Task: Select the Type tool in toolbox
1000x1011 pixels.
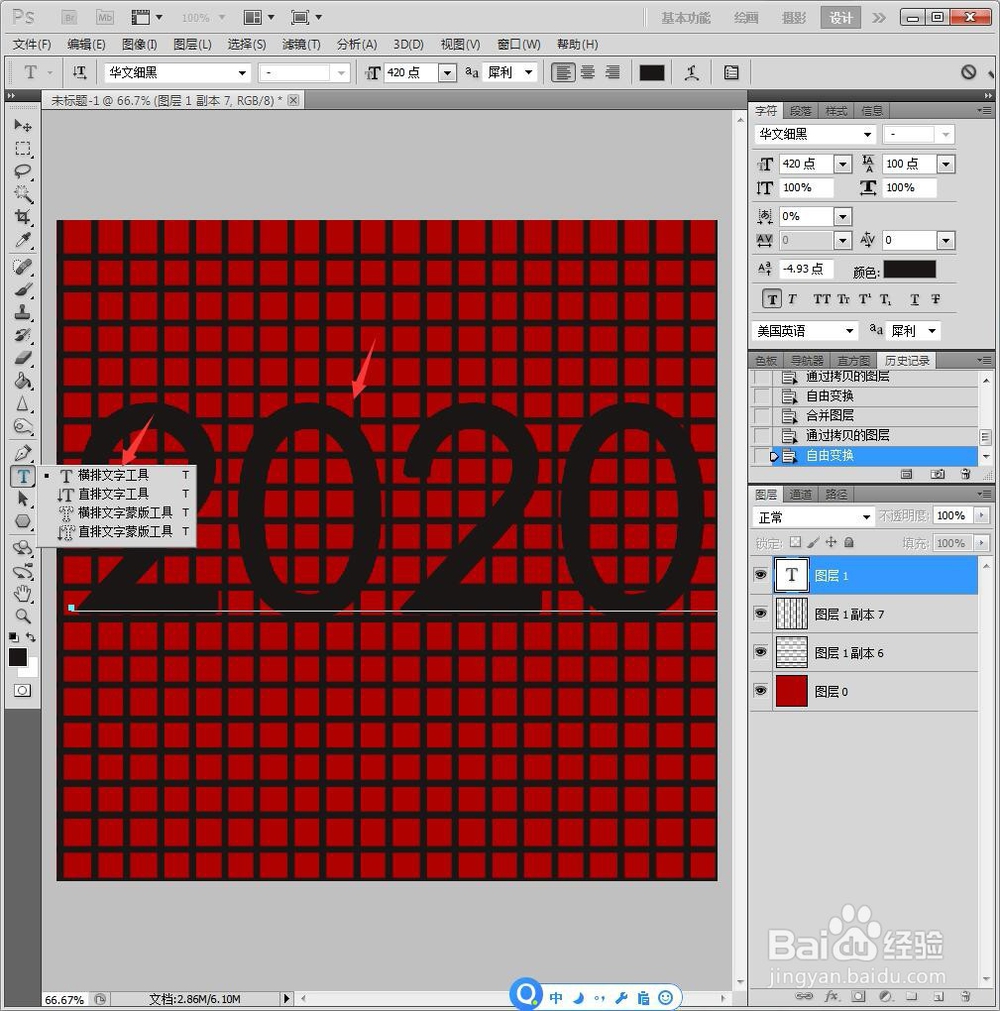Action: (23, 476)
